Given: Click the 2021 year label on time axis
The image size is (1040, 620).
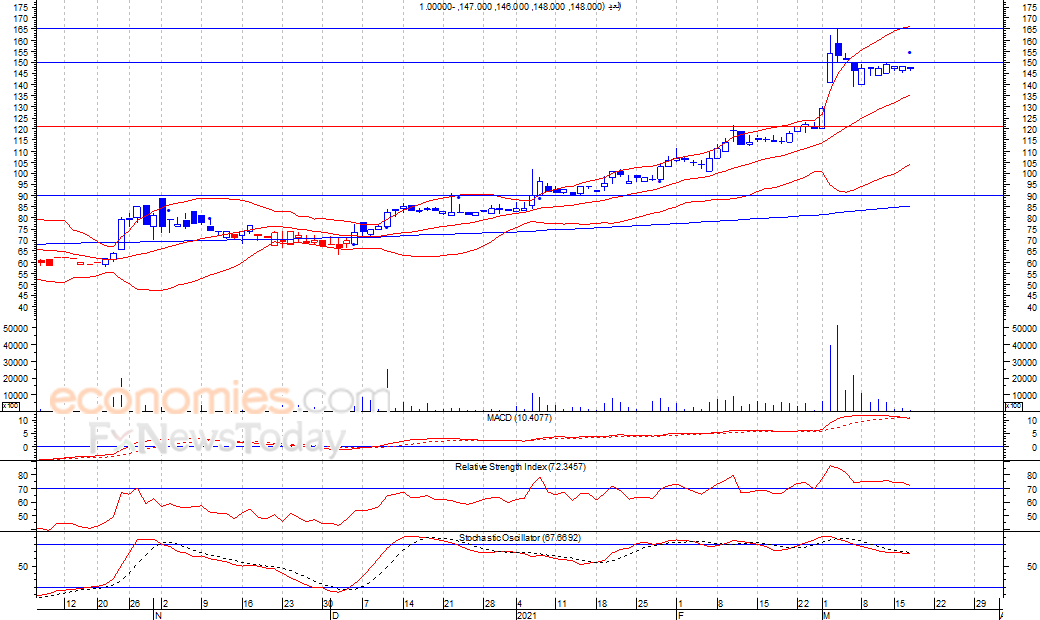Looking at the screenshot, I should pos(526,615).
